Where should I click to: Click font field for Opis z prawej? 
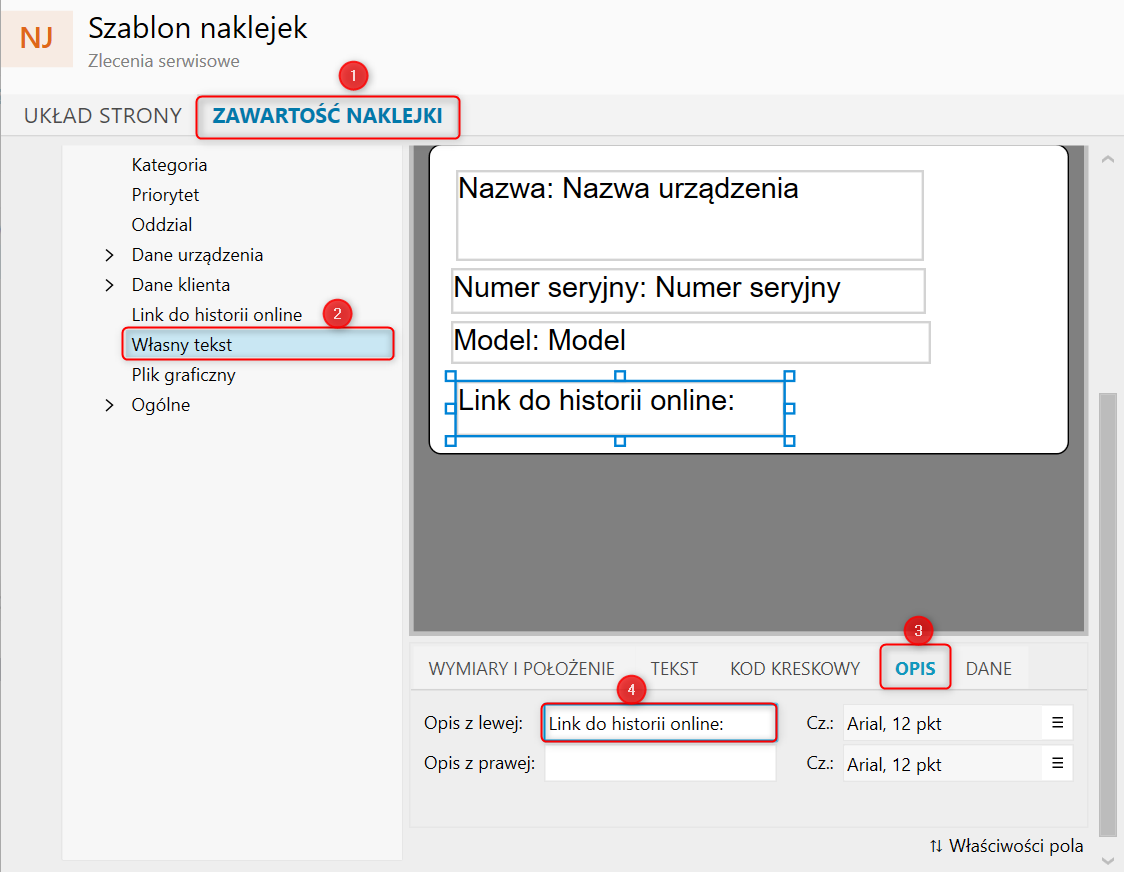(x=943, y=764)
